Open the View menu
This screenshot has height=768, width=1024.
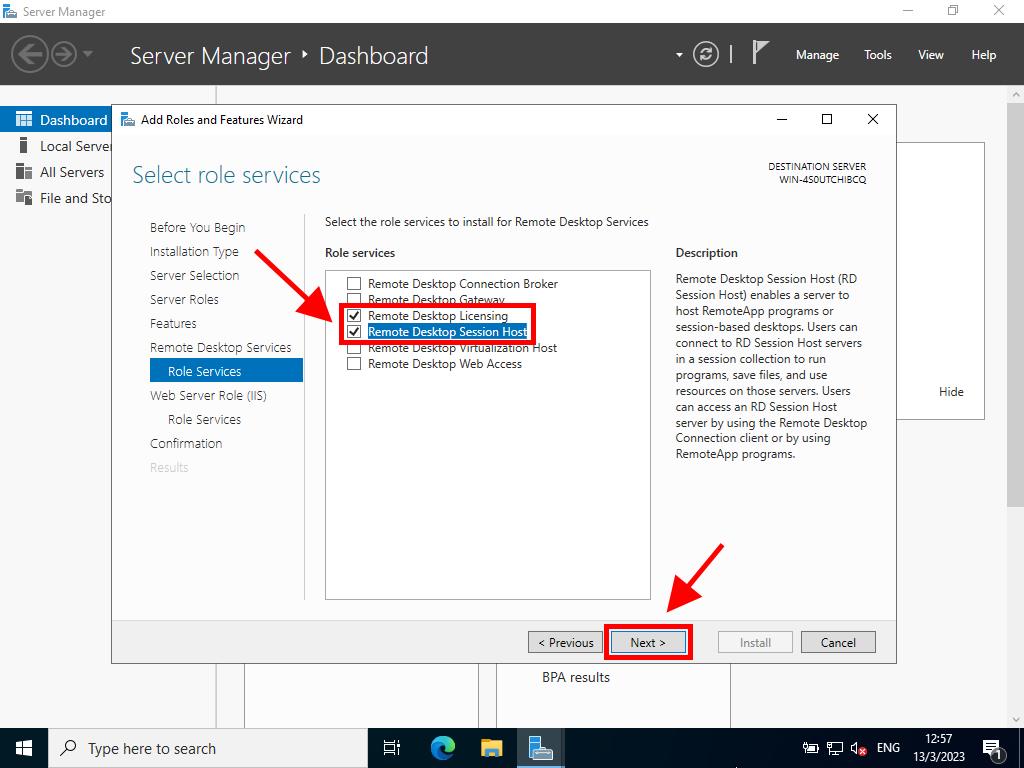[x=931, y=55]
